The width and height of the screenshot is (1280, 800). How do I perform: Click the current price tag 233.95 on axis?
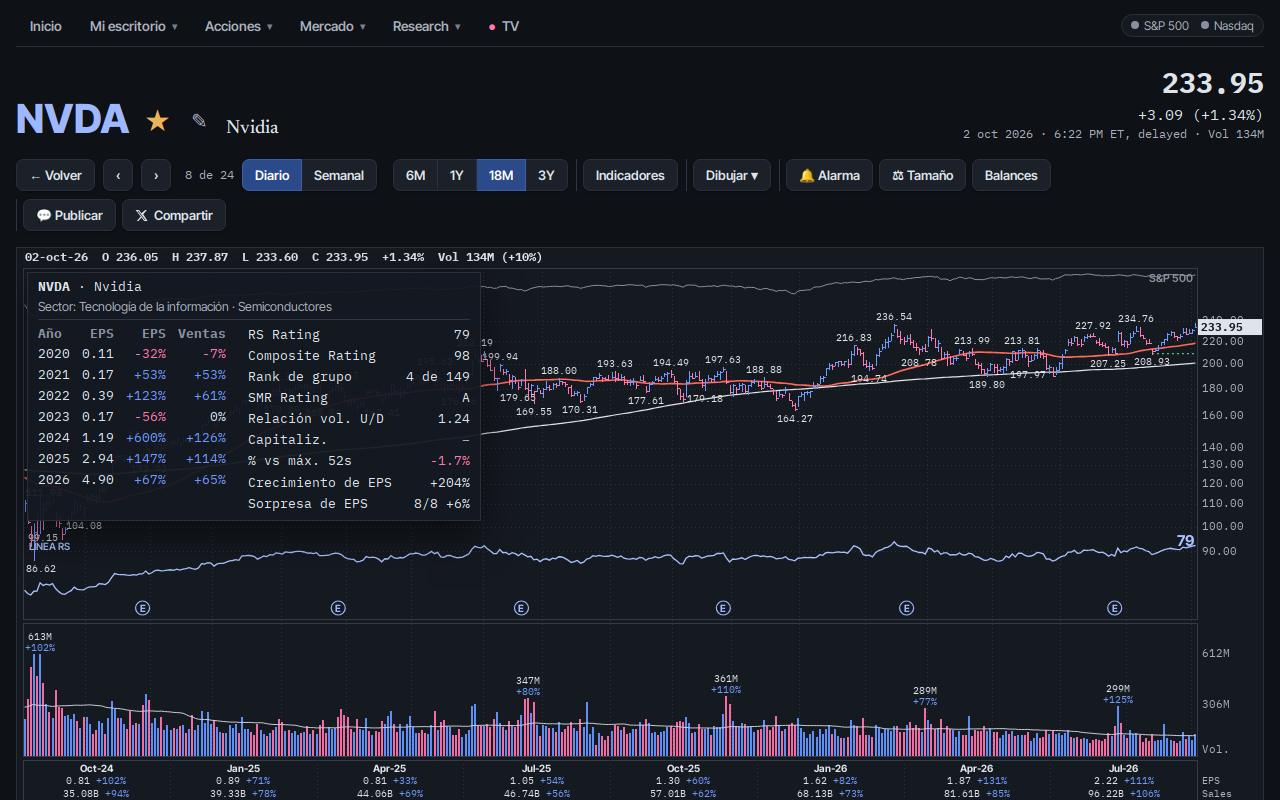click(1230, 327)
